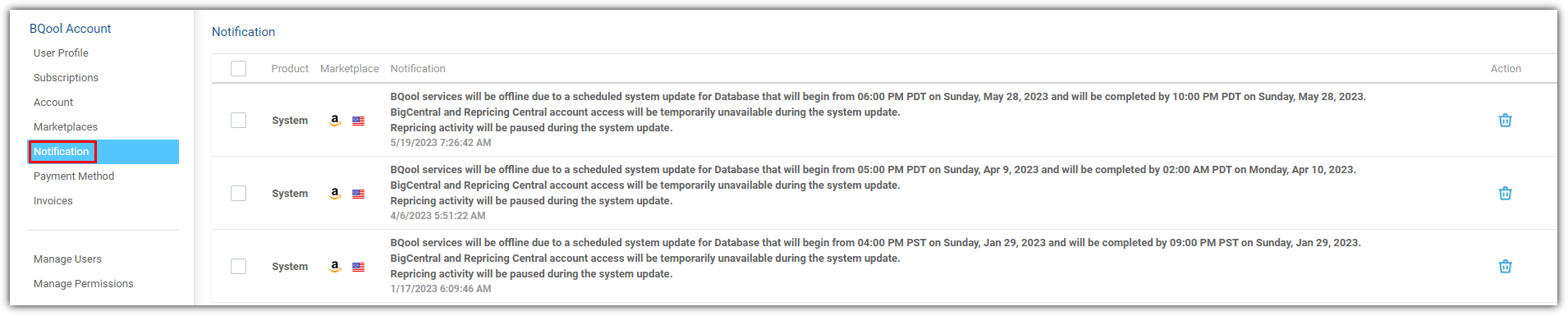Delete the Jan 29 system update notification

(x=1505, y=266)
